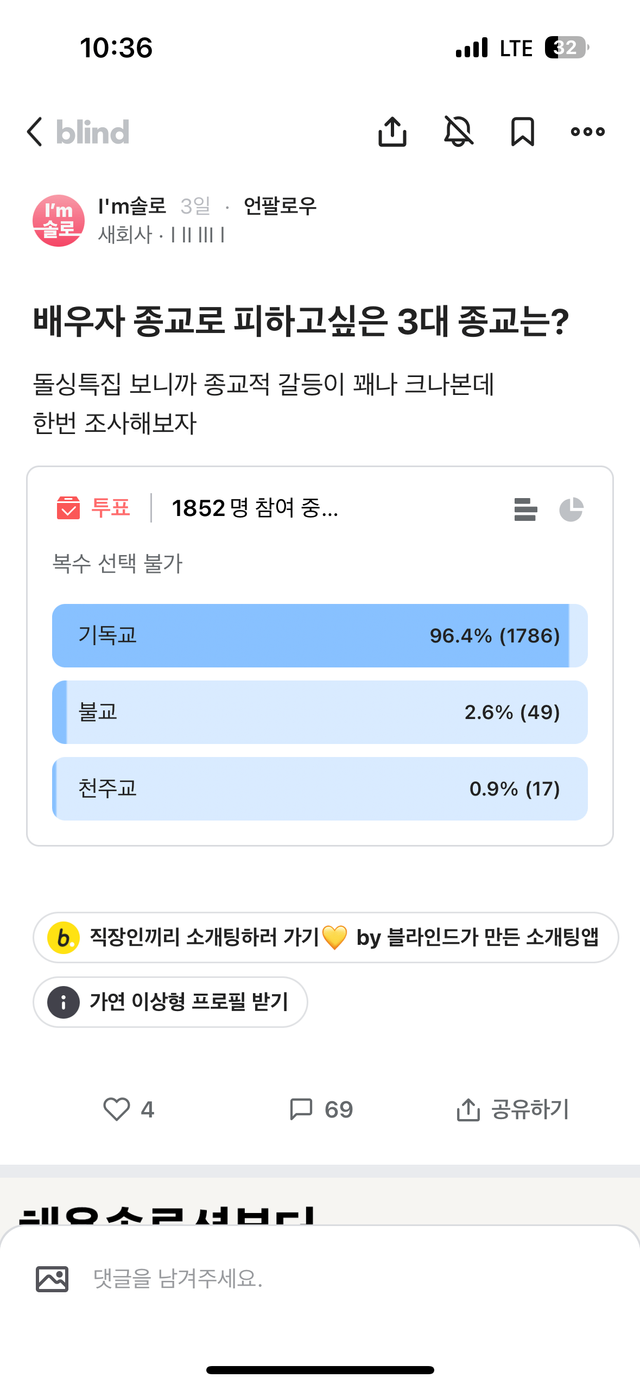
Task: Switch poll to pie chart view
Action: pyautogui.click(x=571, y=509)
